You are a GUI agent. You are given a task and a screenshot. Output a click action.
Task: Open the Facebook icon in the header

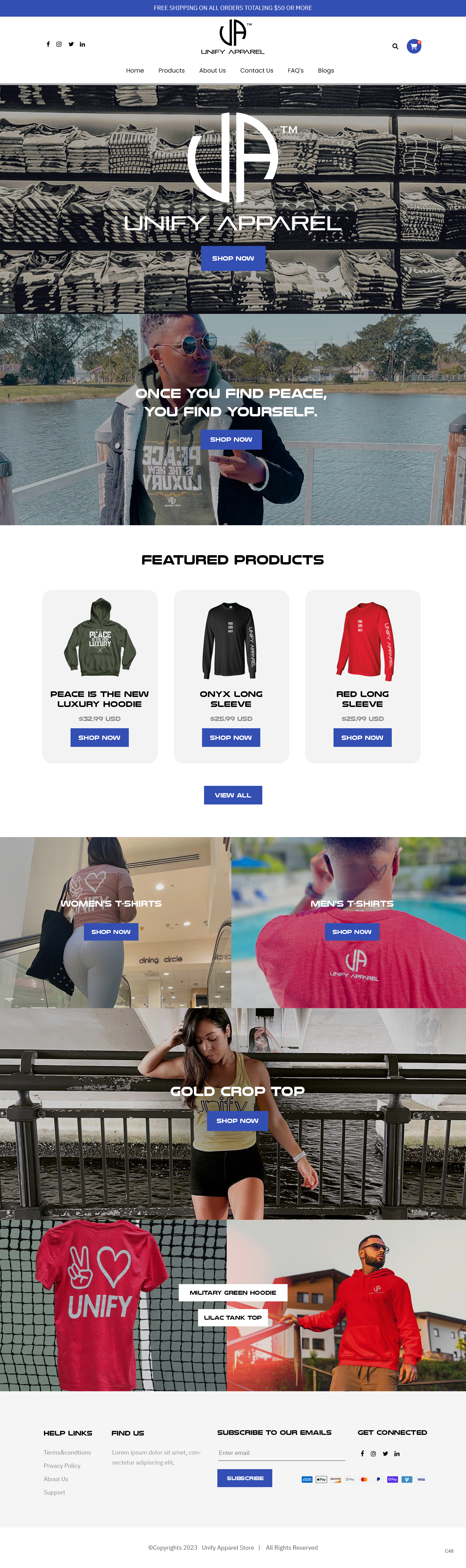[x=48, y=45]
